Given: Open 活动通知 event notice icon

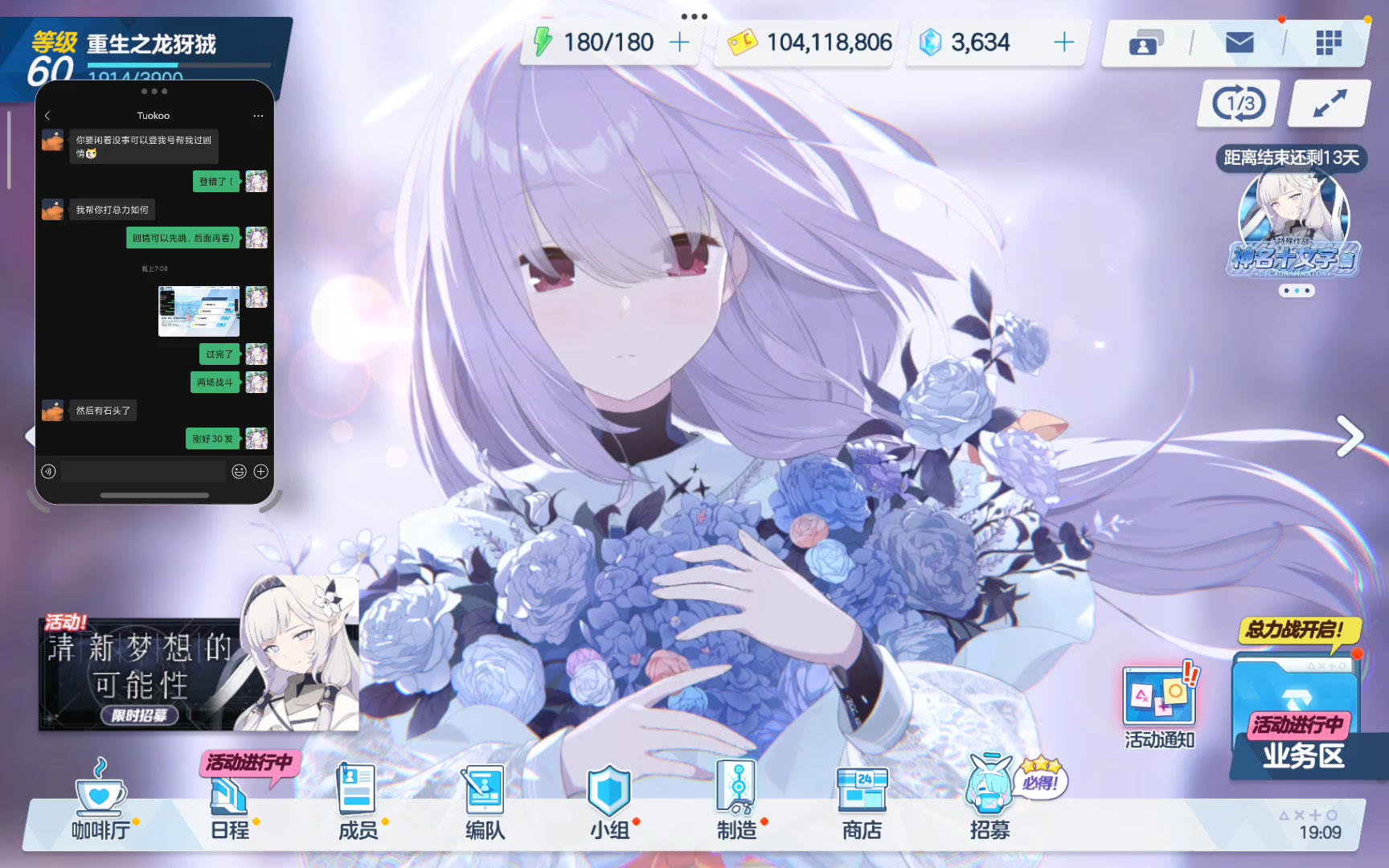Looking at the screenshot, I should tap(1159, 707).
